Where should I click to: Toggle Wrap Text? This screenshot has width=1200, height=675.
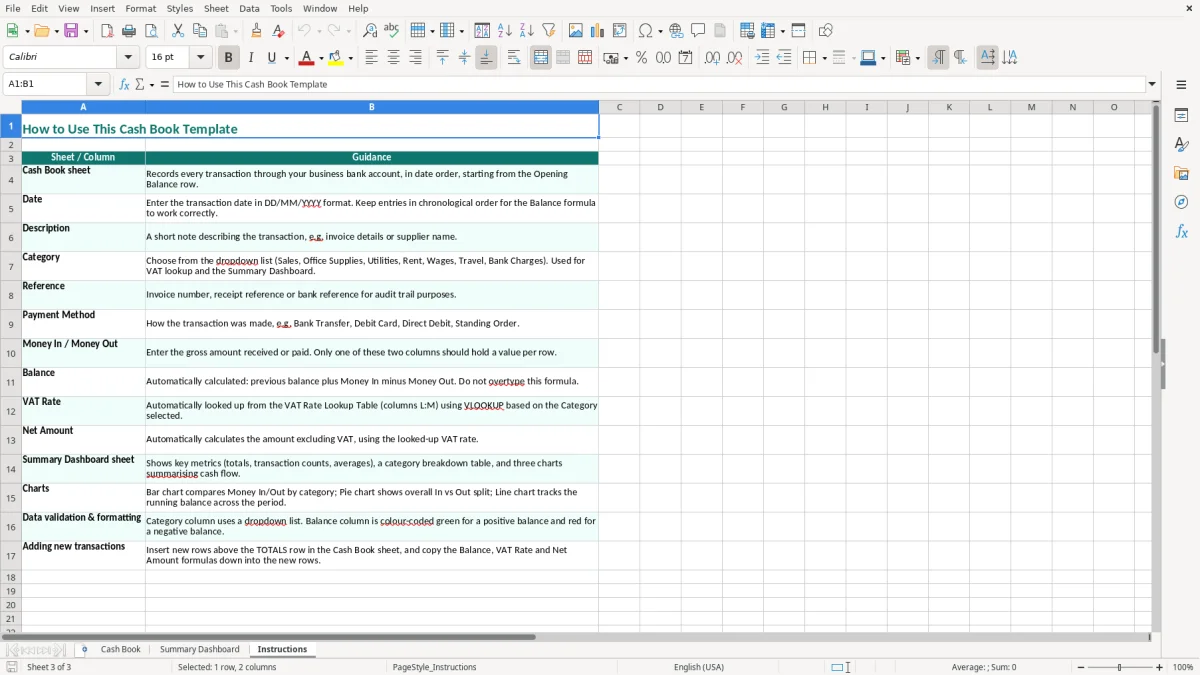pos(514,58)
